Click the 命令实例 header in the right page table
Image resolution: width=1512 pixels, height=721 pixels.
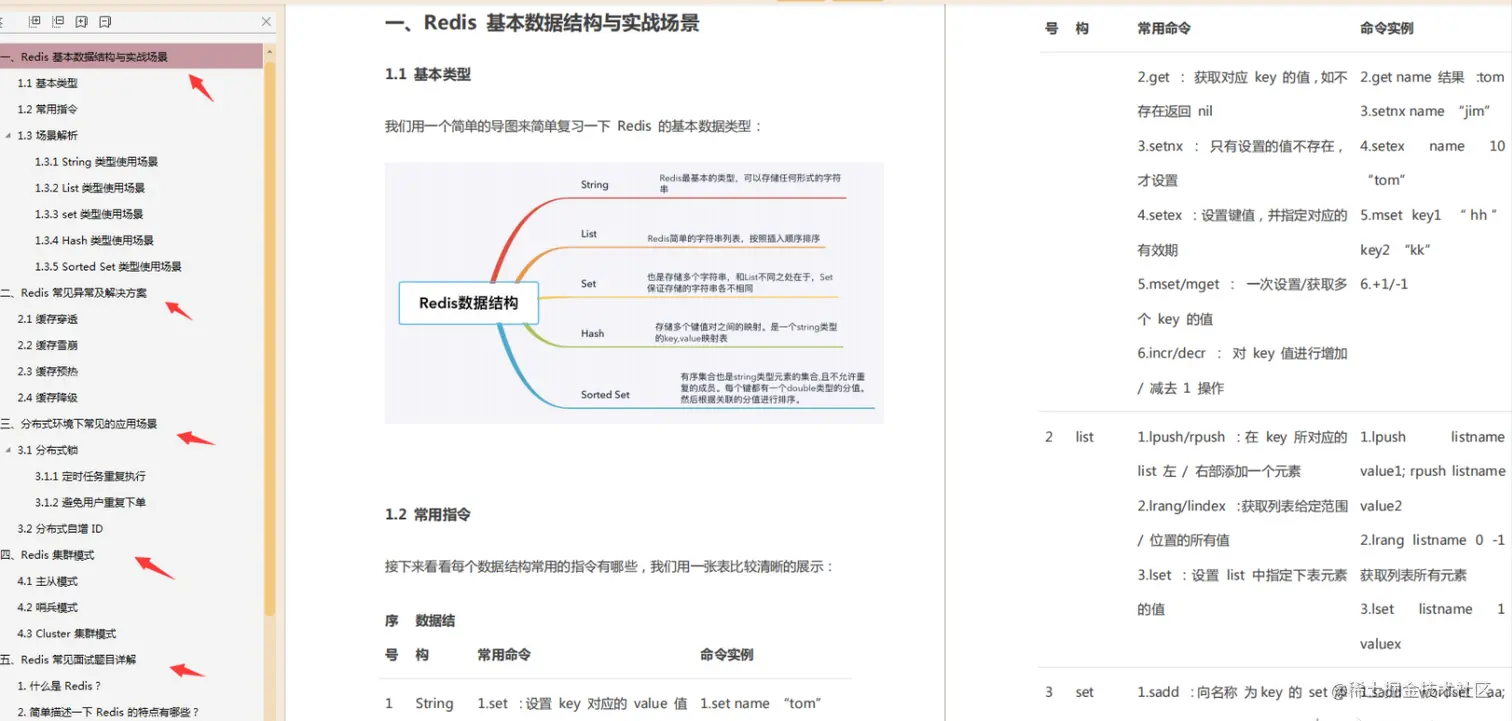click(1387, 29)
